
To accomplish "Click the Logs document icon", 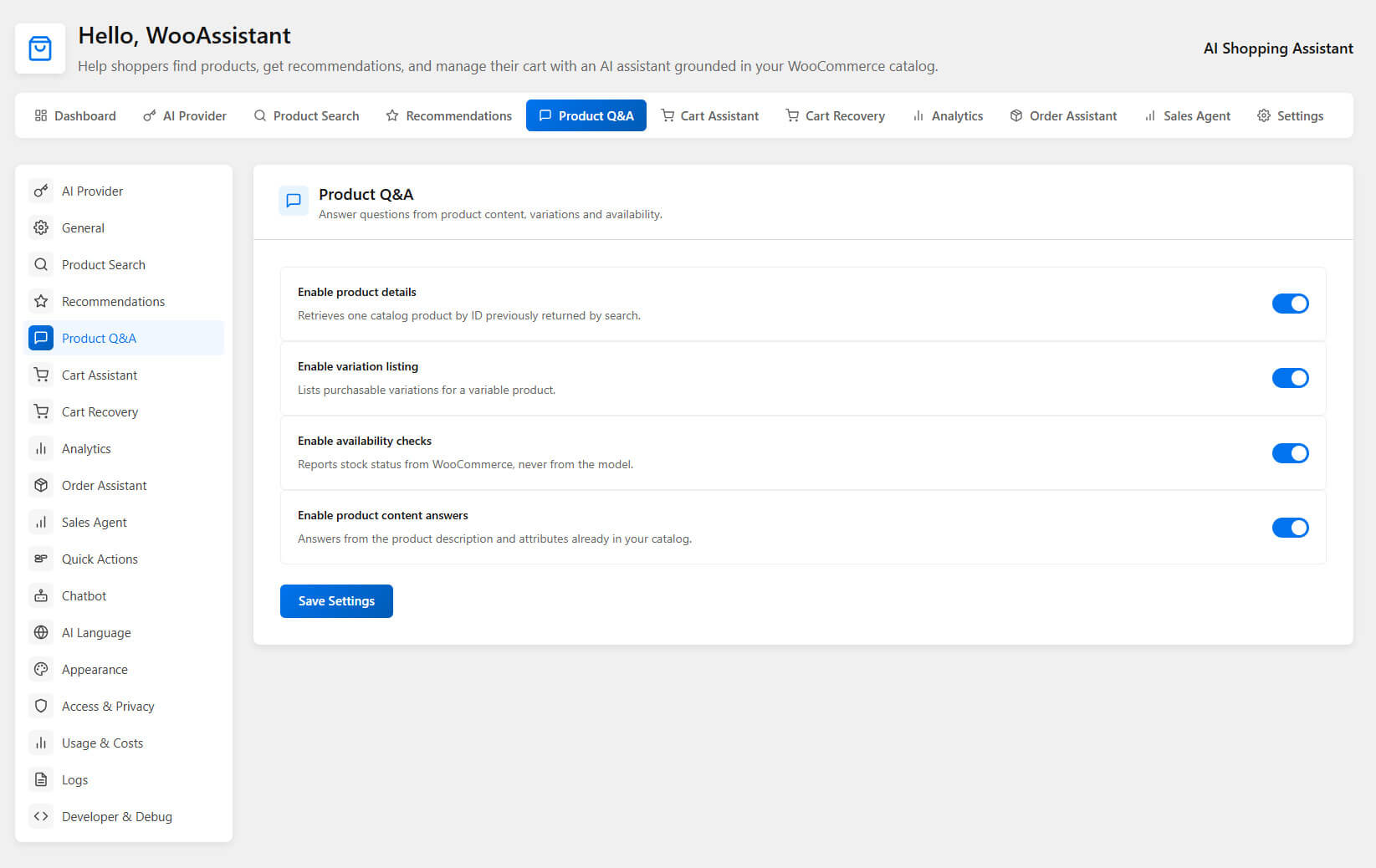I will point(41,780).
